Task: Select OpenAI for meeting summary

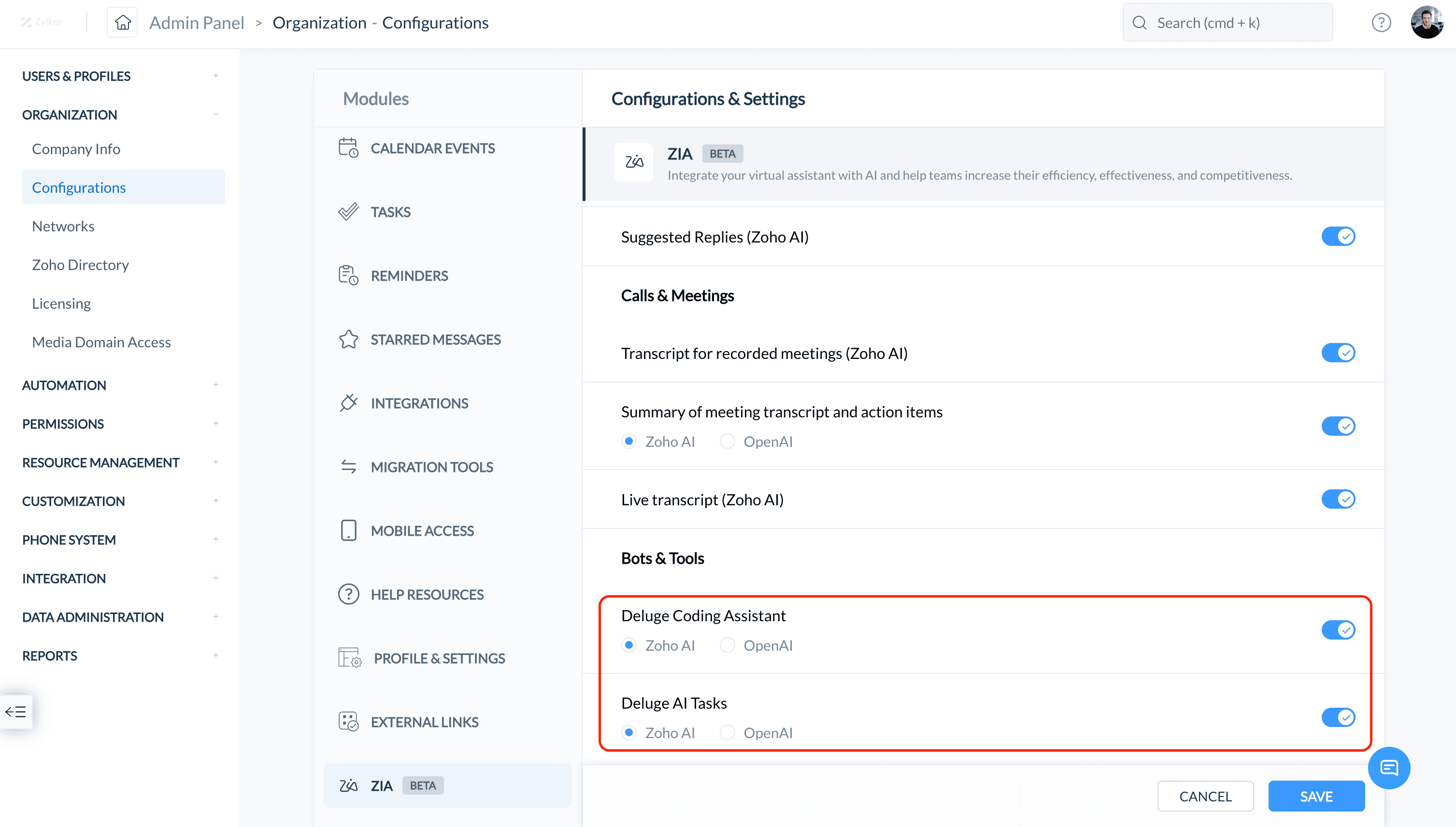Action: coord(727,442)
